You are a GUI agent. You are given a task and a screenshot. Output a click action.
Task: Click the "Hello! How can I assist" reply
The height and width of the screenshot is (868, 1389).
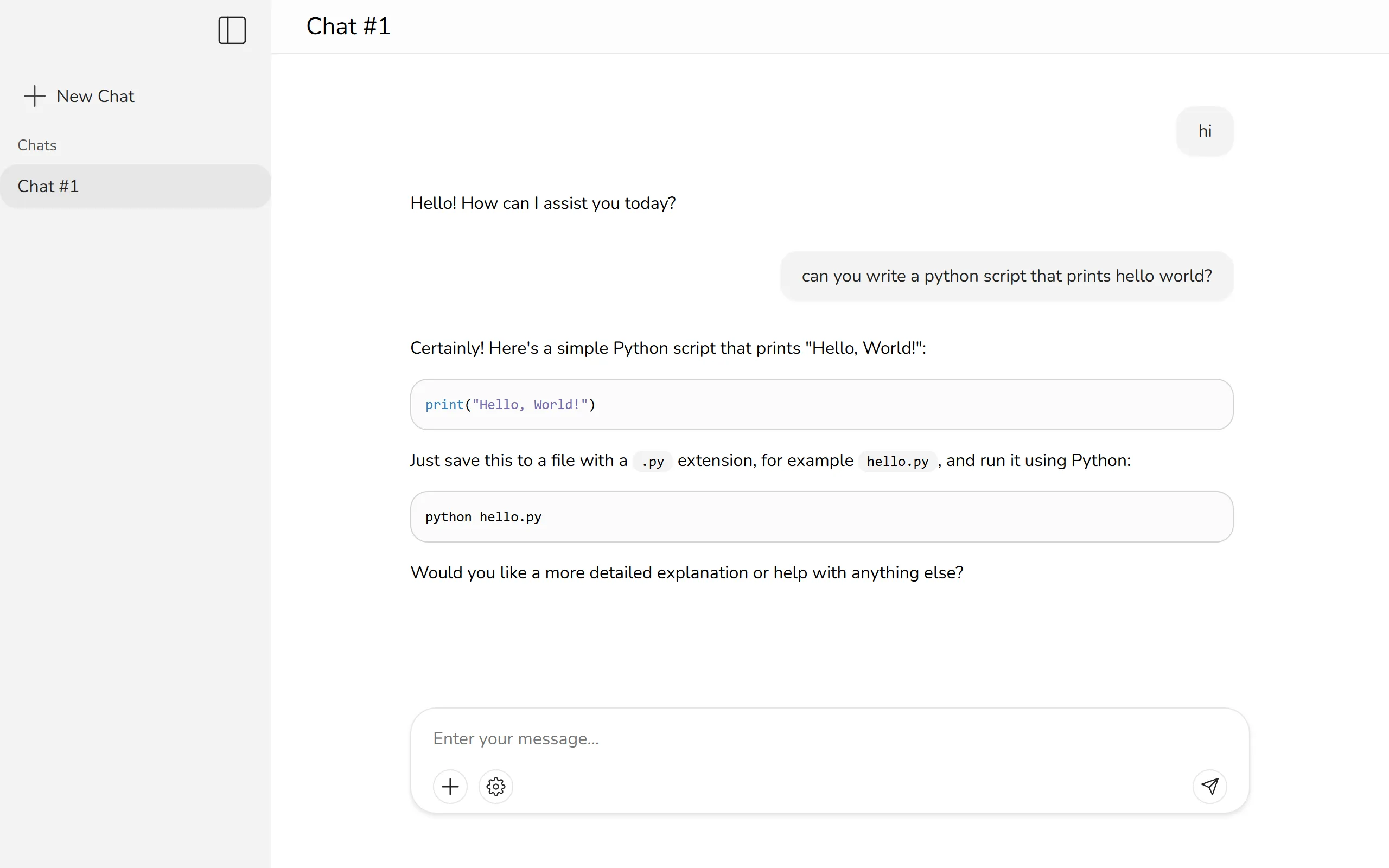(x=543, y=203)
